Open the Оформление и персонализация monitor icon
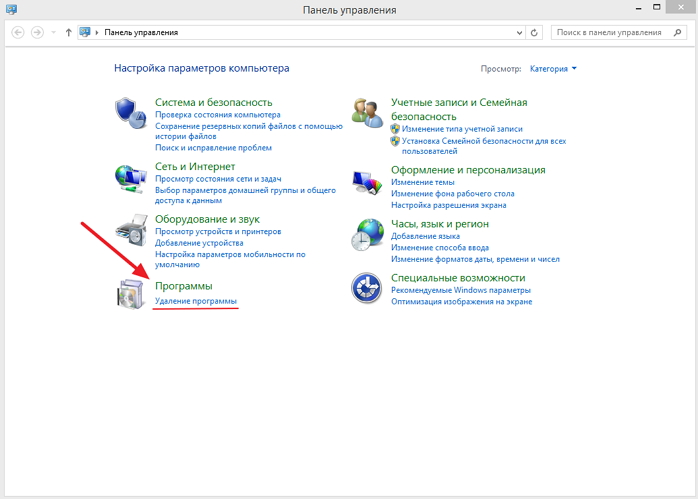Screen dimensions: 698x499 (x=367, y=183)
